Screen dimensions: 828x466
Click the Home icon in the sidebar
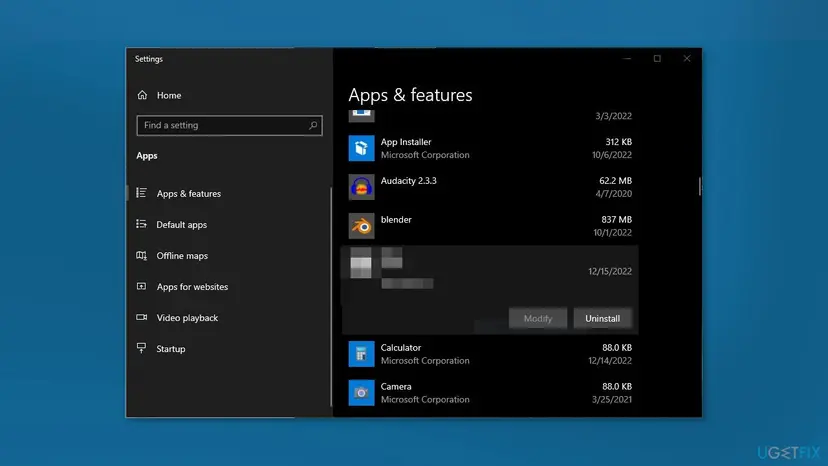(x=142, y=95)
